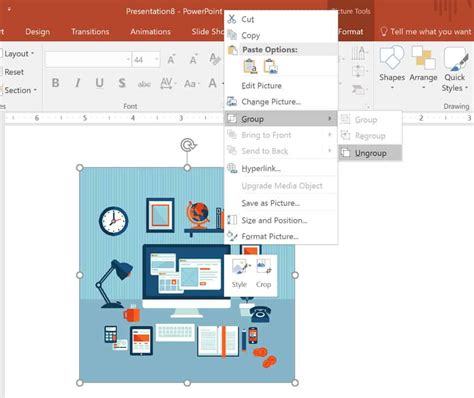The image size is (474, 398).
Task: Click the Ungroup icon in submenu
Action: click(346, 153)
